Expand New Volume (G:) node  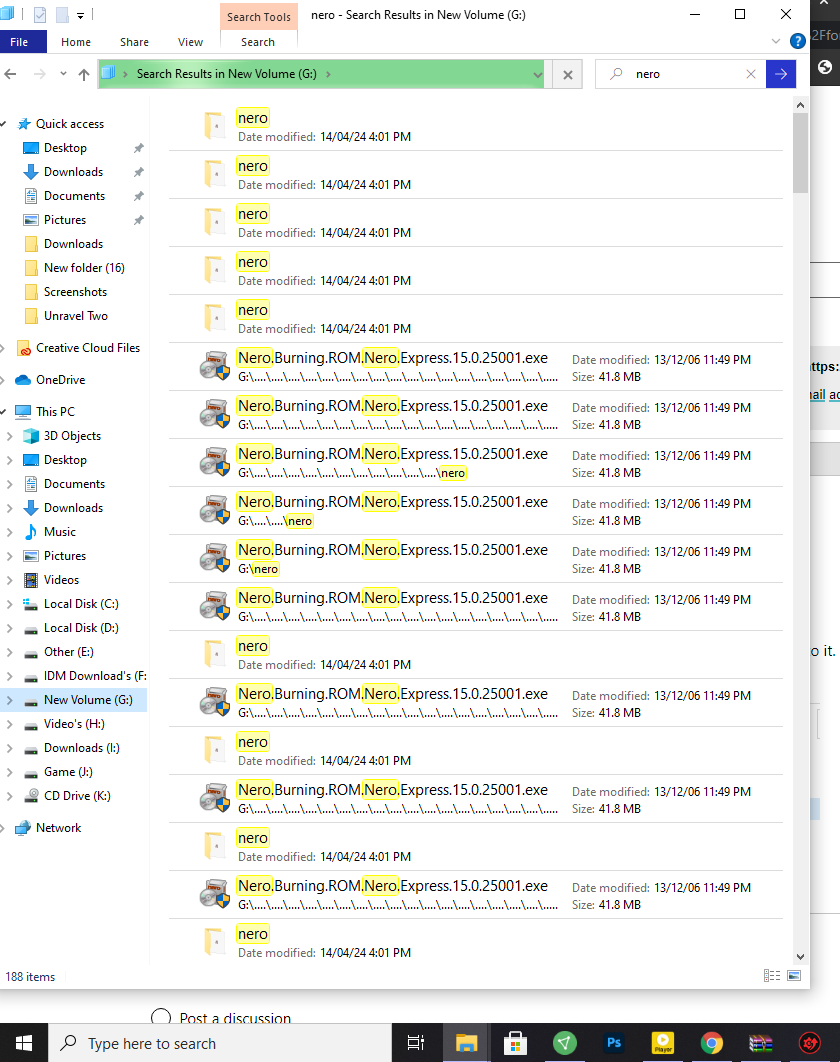tap(9, 700)
